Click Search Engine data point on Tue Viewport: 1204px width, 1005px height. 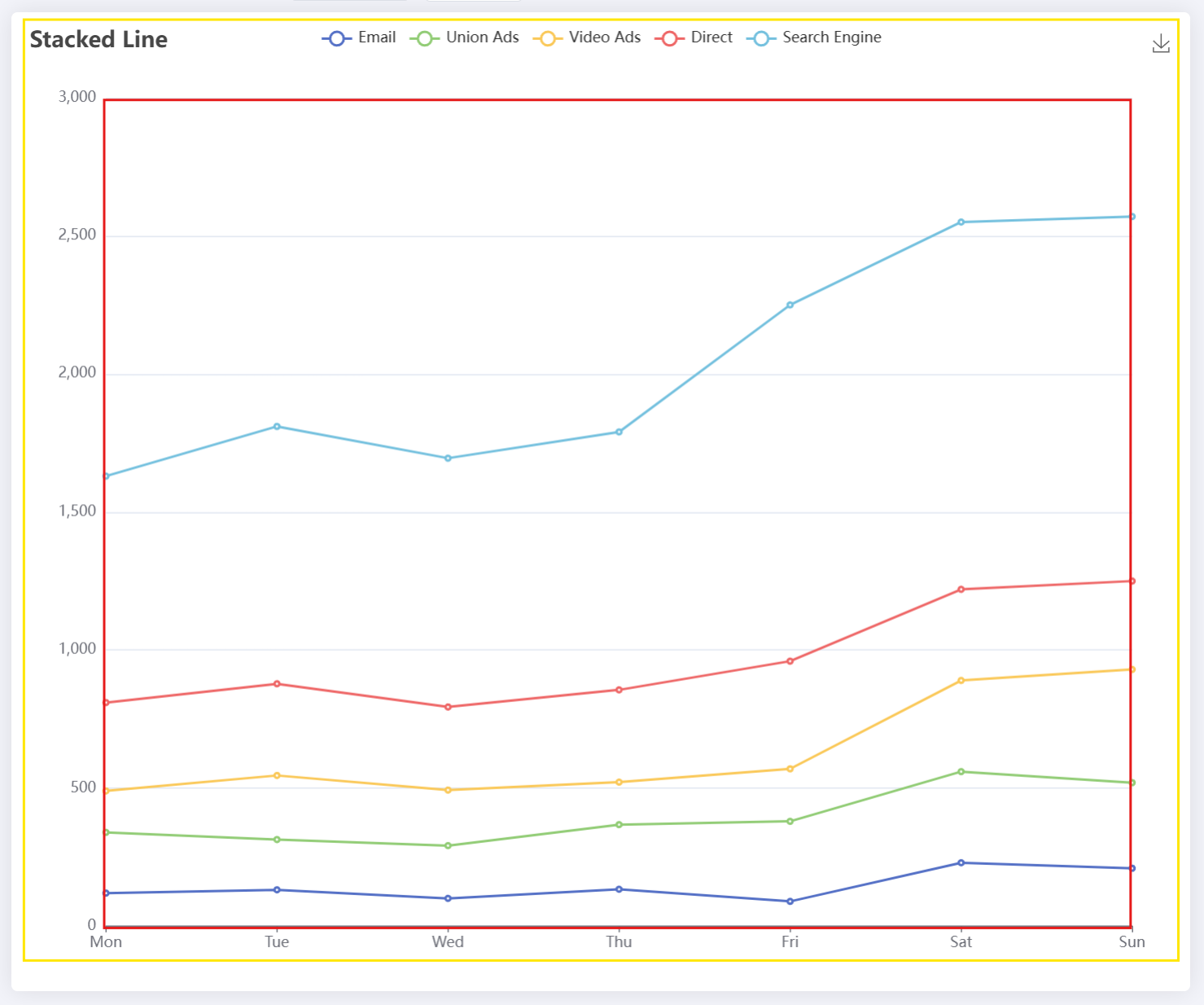(x=277, y=427)
